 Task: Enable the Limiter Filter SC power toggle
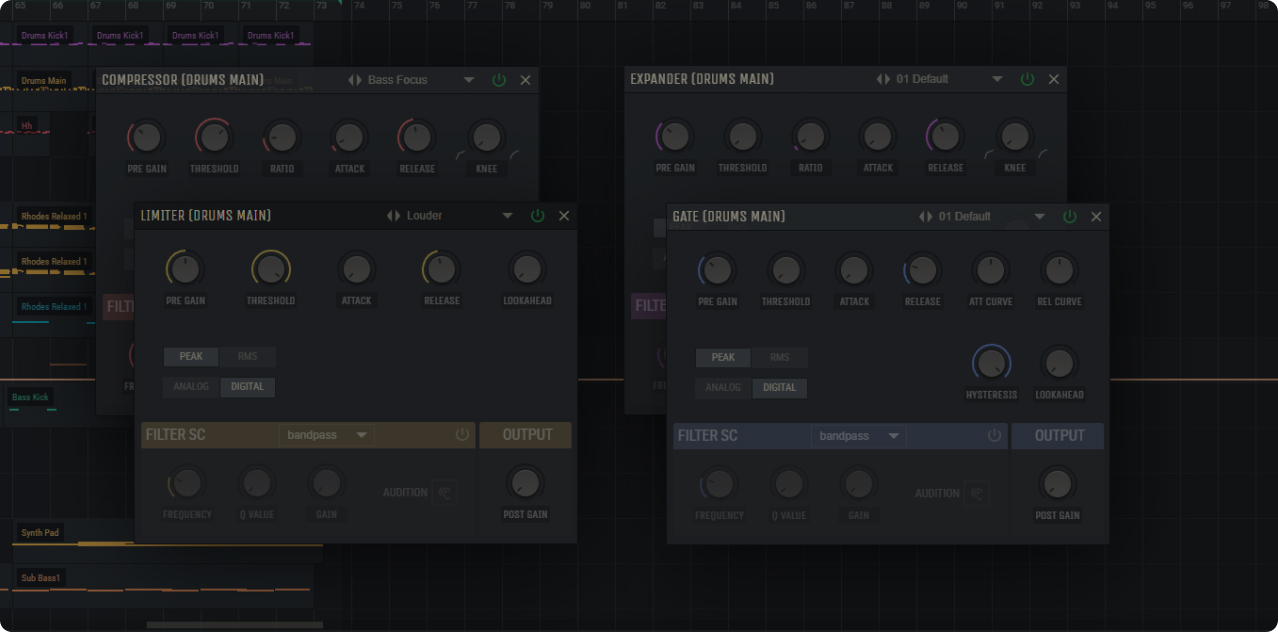(x=462, y=435)
